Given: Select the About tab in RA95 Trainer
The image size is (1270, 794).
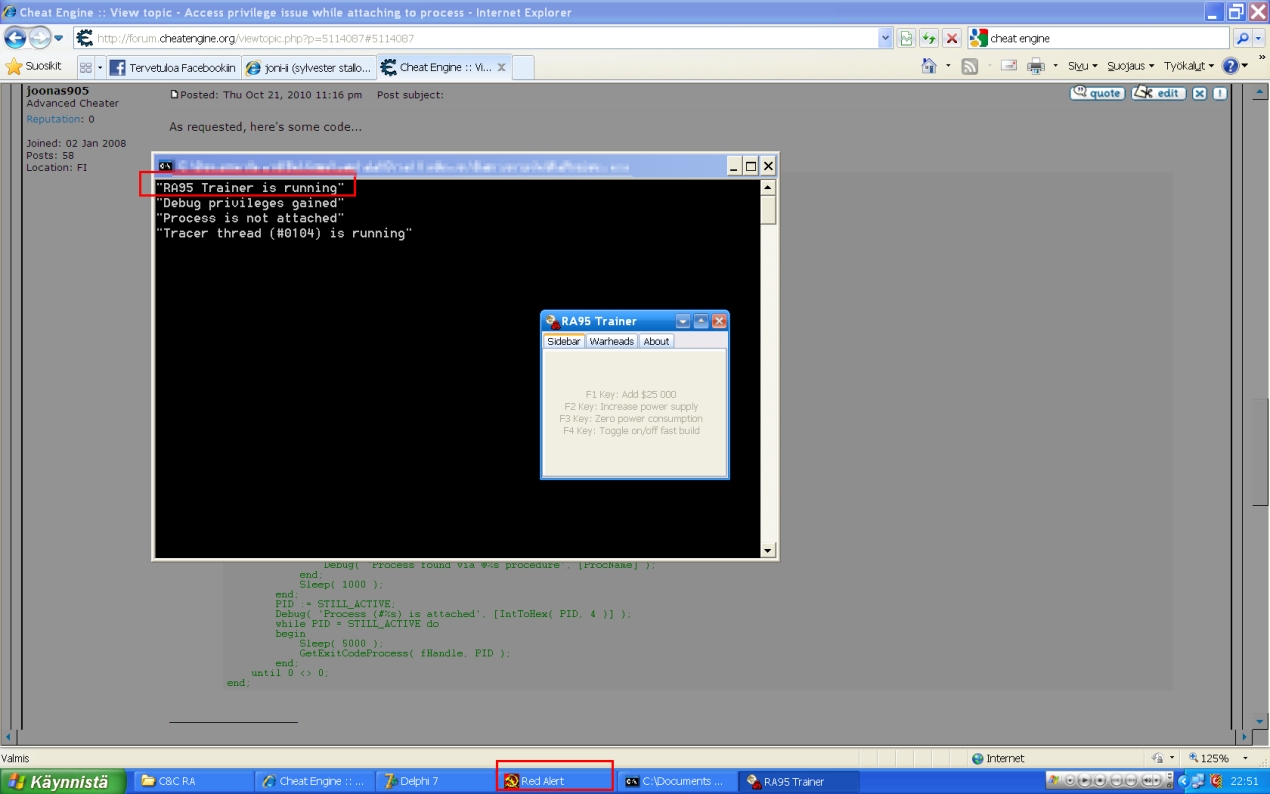Looking at the screenshot, I should pos(656,341).
